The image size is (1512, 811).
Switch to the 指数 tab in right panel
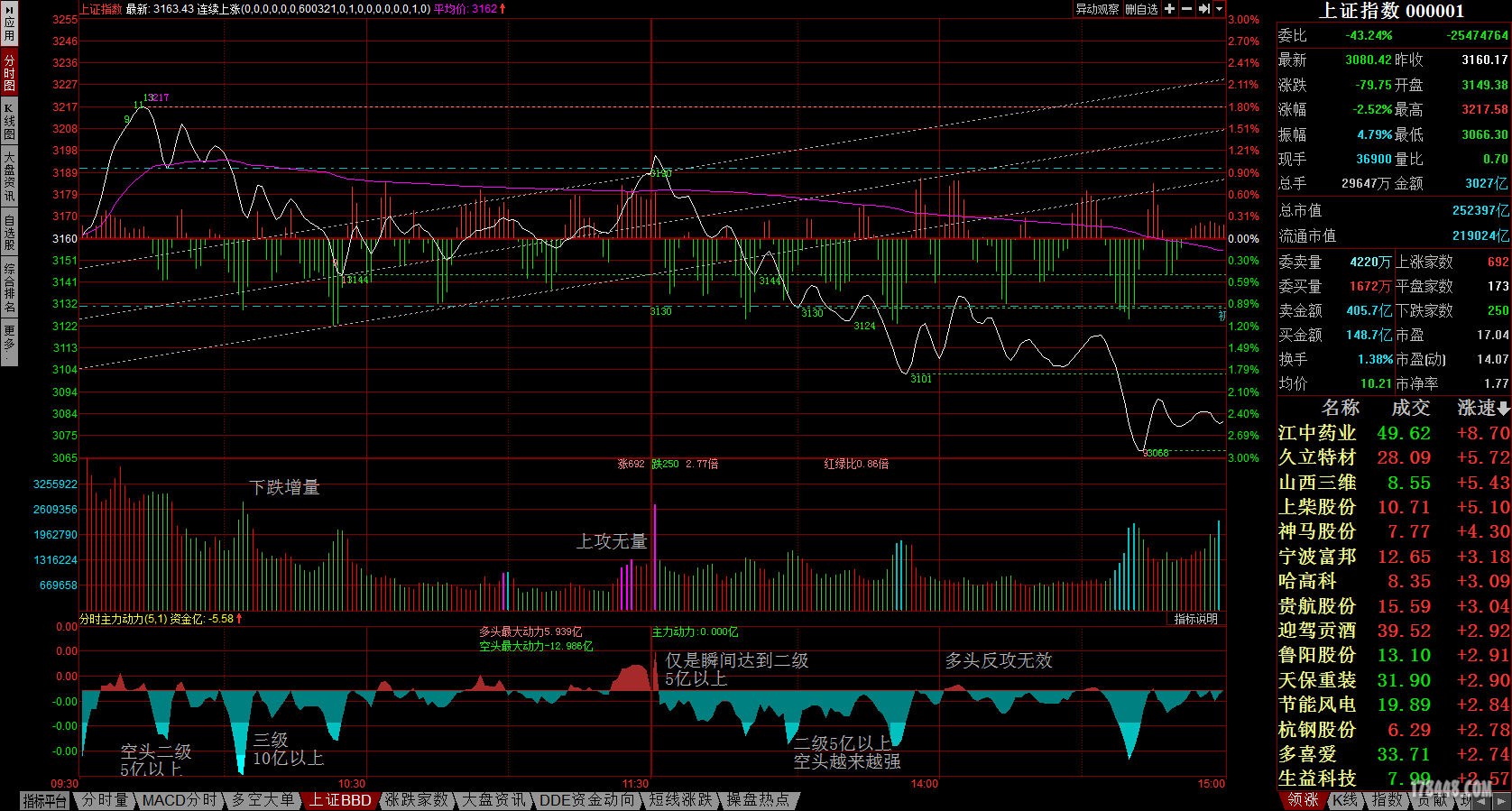(1387, 800)
